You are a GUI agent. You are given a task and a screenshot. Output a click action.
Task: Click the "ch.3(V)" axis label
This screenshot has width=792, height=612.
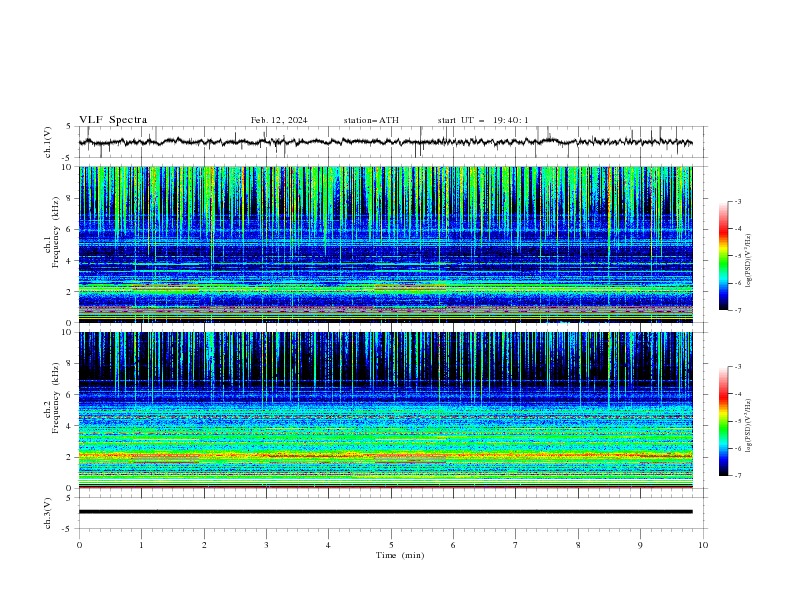click(x=48, y=513)
